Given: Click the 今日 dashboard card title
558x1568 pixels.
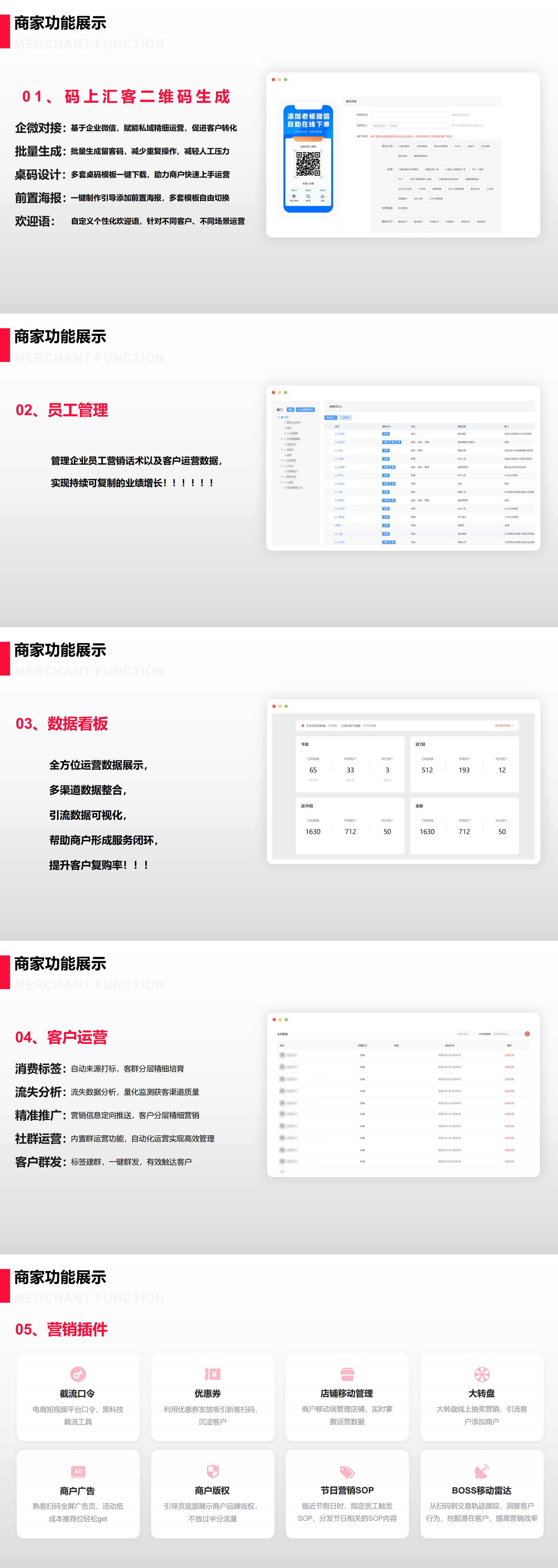Looking at the screenshot, I should click(x=305, y=744).
